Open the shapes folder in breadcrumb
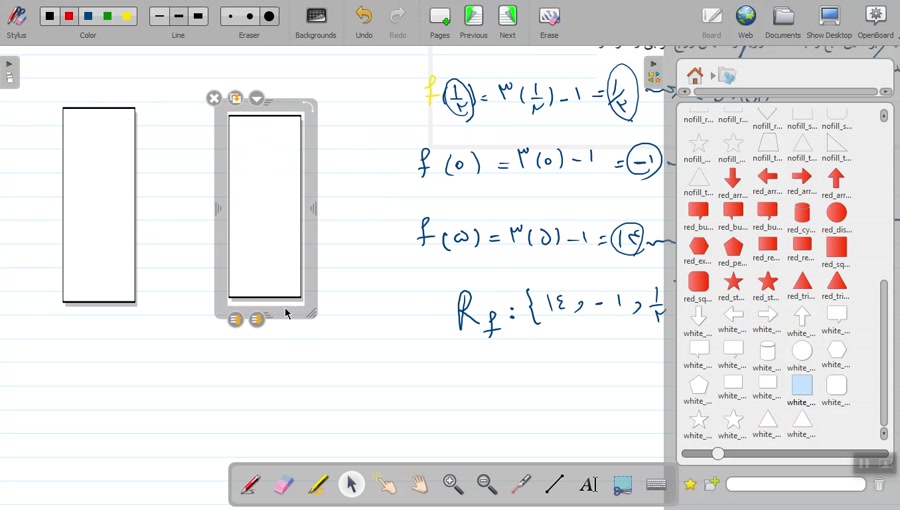This screenshot has width=900, height=510. tap(727, 76)
